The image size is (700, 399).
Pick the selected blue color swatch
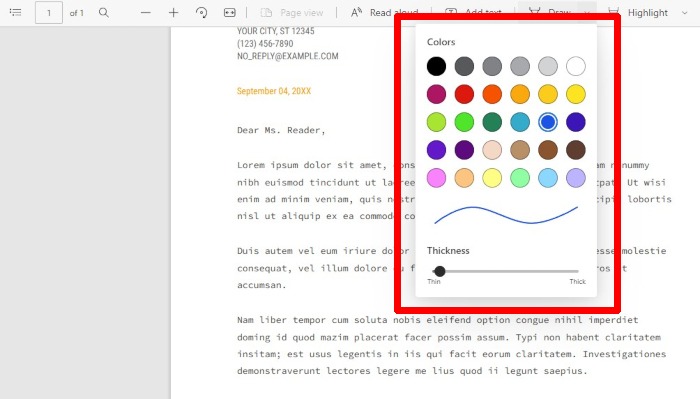[548, 122]
